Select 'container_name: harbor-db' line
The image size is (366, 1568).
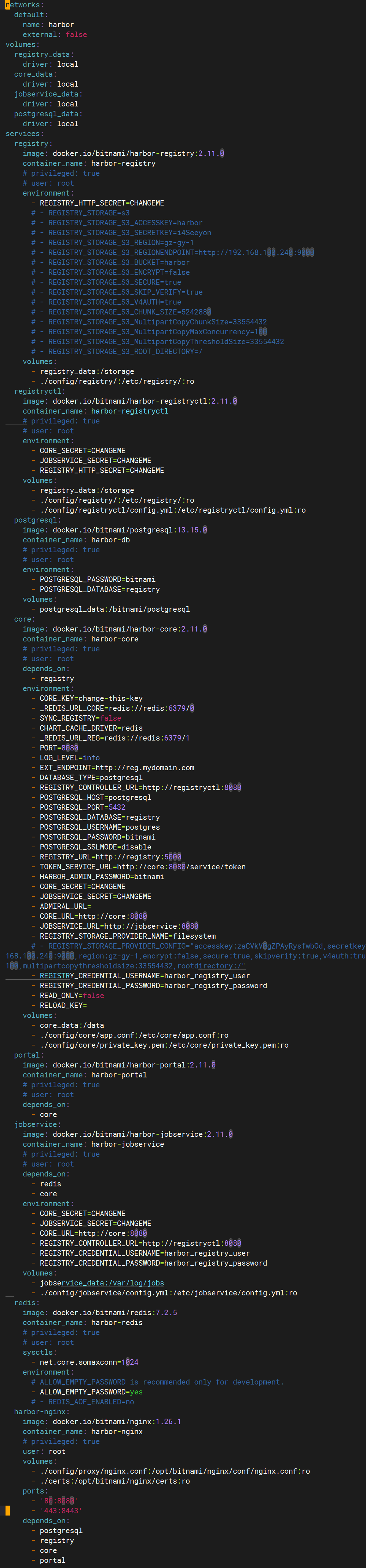coord(76,540)
